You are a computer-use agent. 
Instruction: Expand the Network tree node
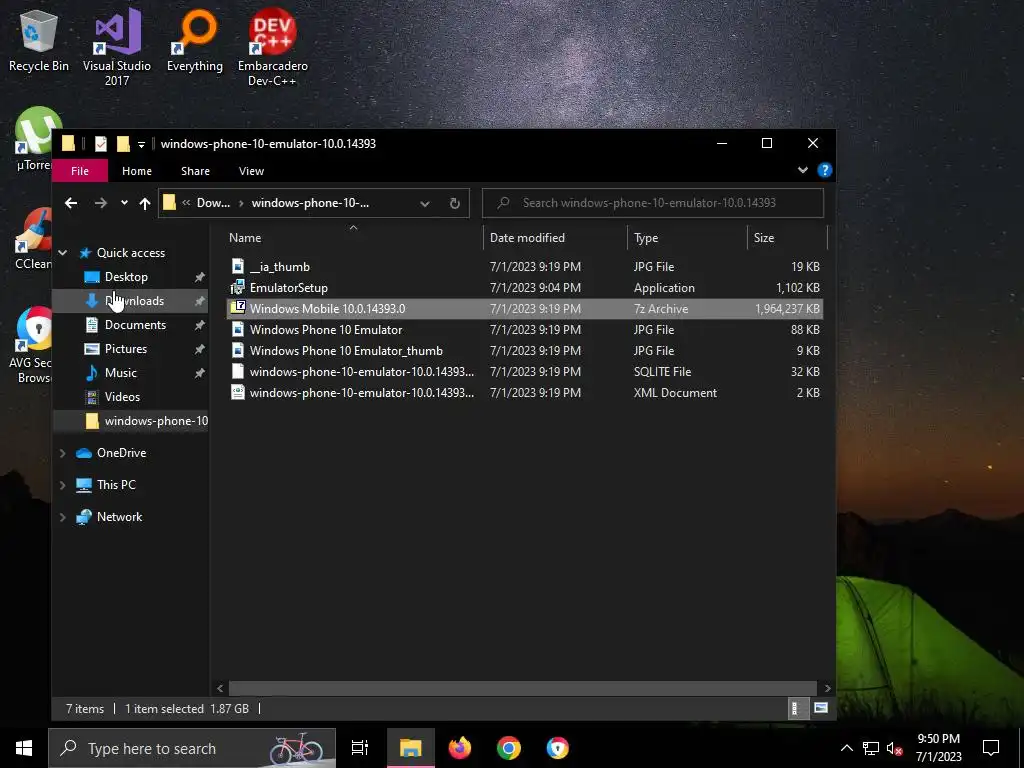pos(63,517)
